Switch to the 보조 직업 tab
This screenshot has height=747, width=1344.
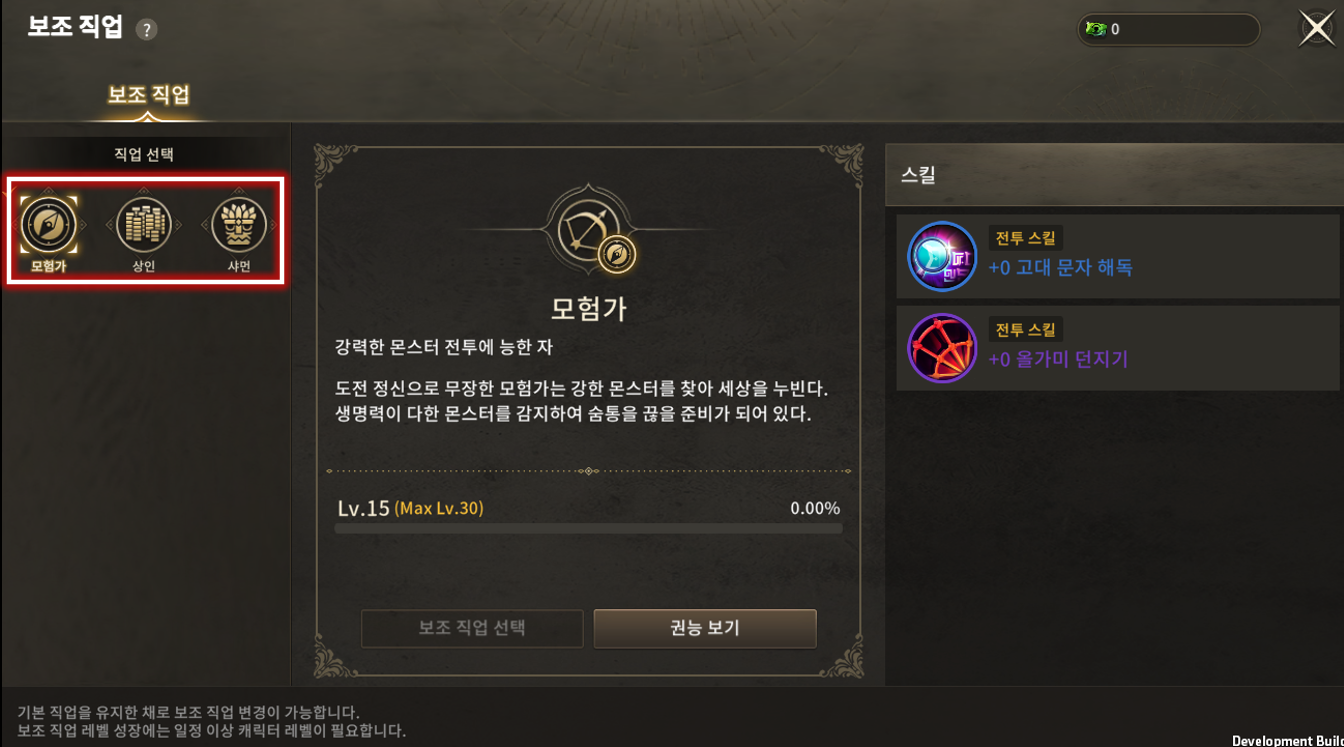click(x=148, y=95)
